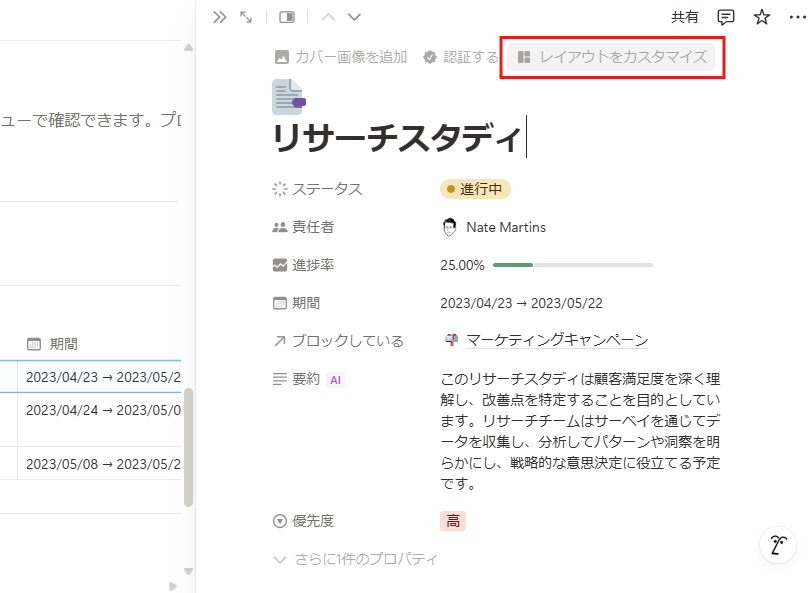Click the green progress bar
Viewport: 811px width, 593px height.
click(573, 265)
